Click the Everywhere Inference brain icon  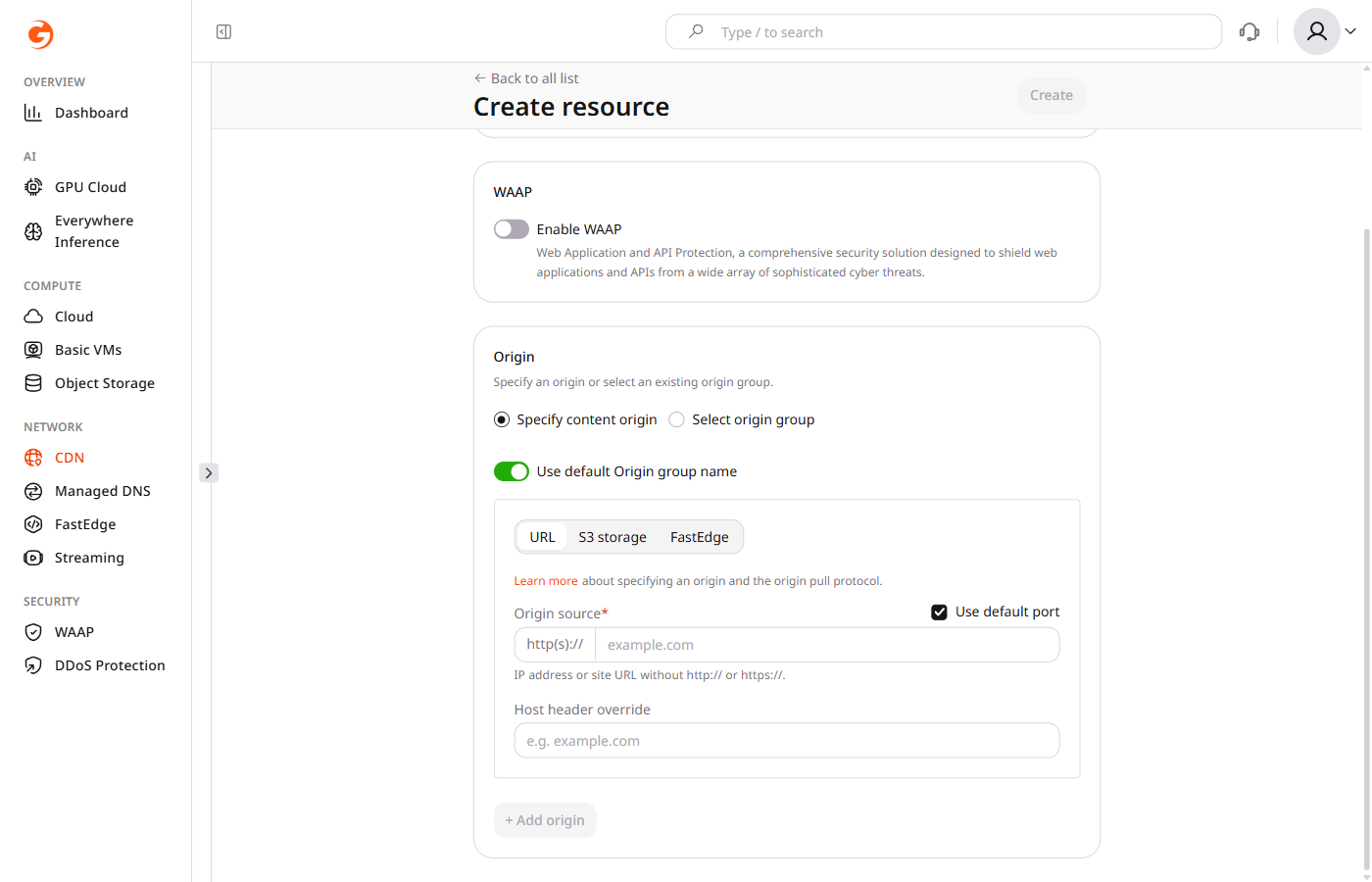coord(33,231)
